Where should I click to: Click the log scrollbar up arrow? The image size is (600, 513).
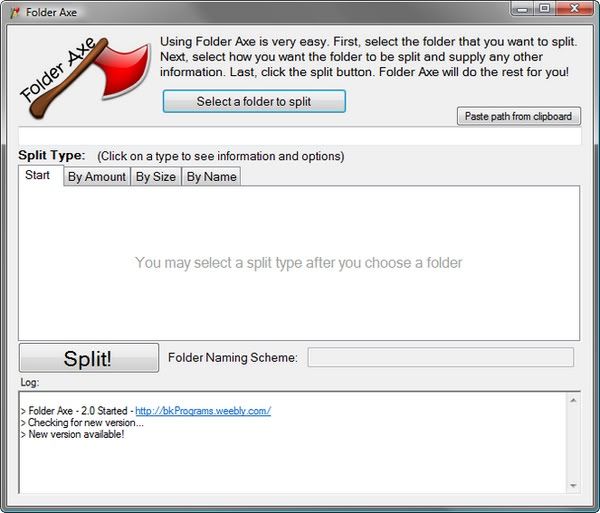[573, 400]
